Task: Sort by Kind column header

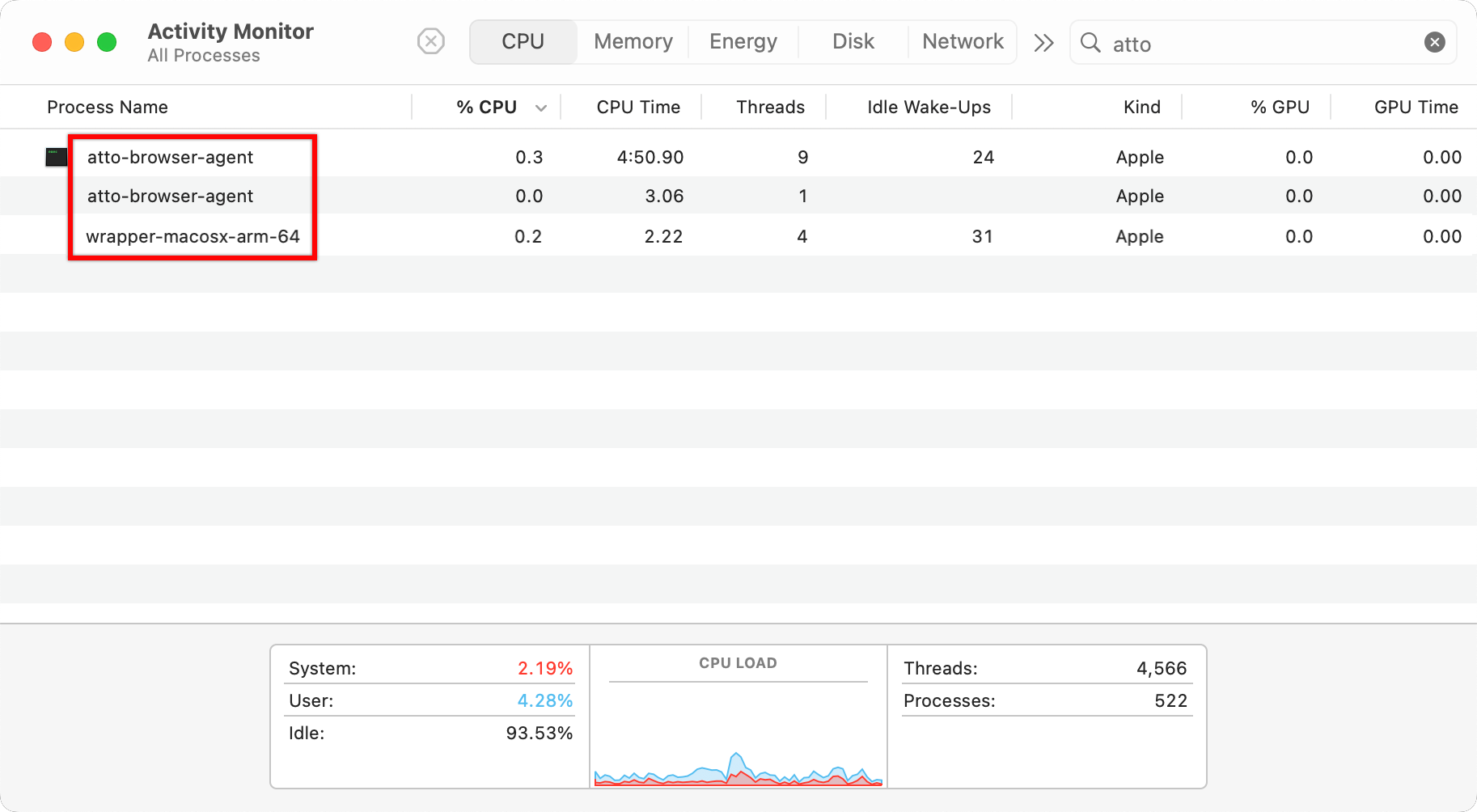Action: [1141, 107]
